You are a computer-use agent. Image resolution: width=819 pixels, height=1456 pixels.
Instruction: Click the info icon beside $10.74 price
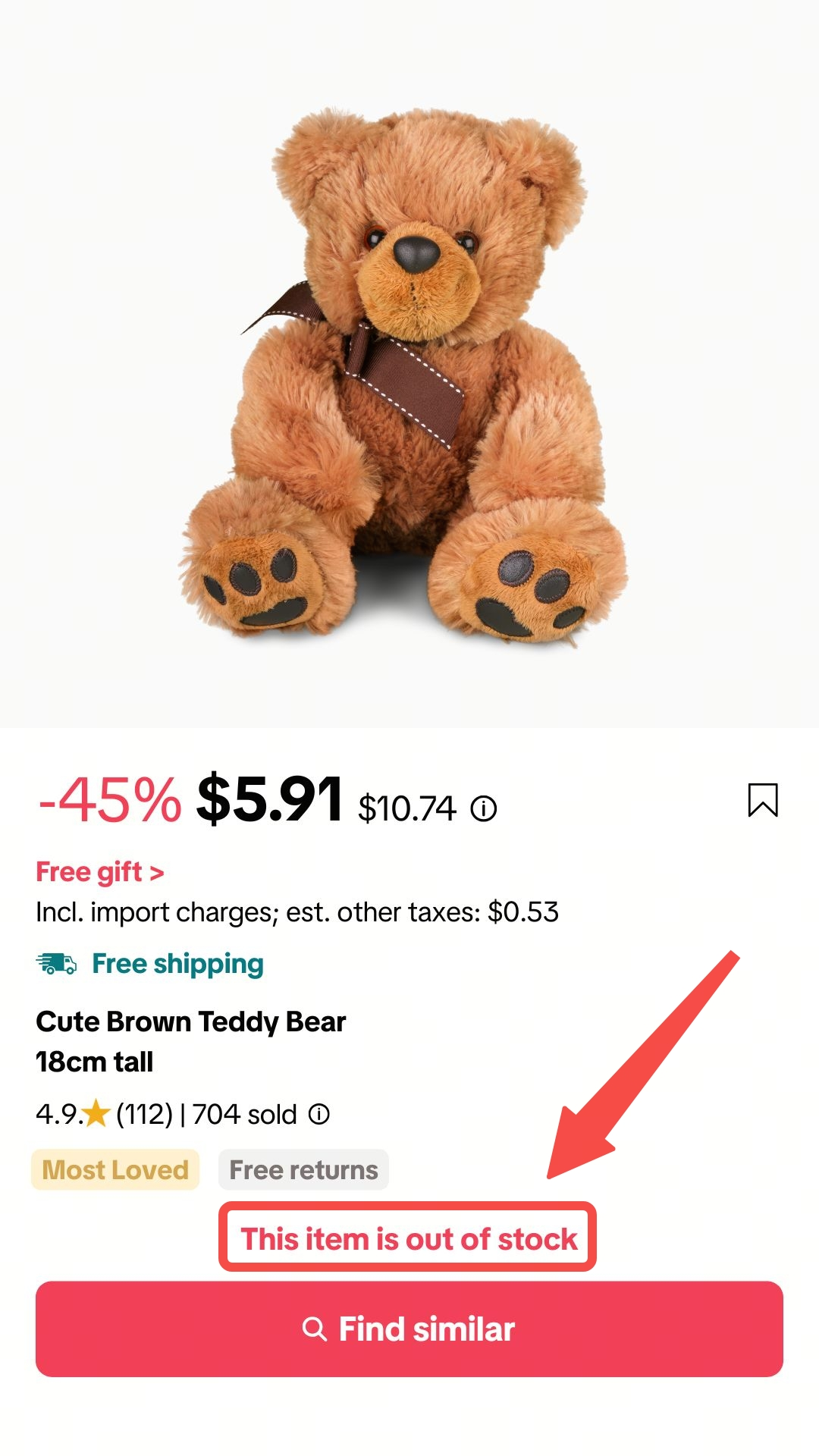[x=484, y=809]
